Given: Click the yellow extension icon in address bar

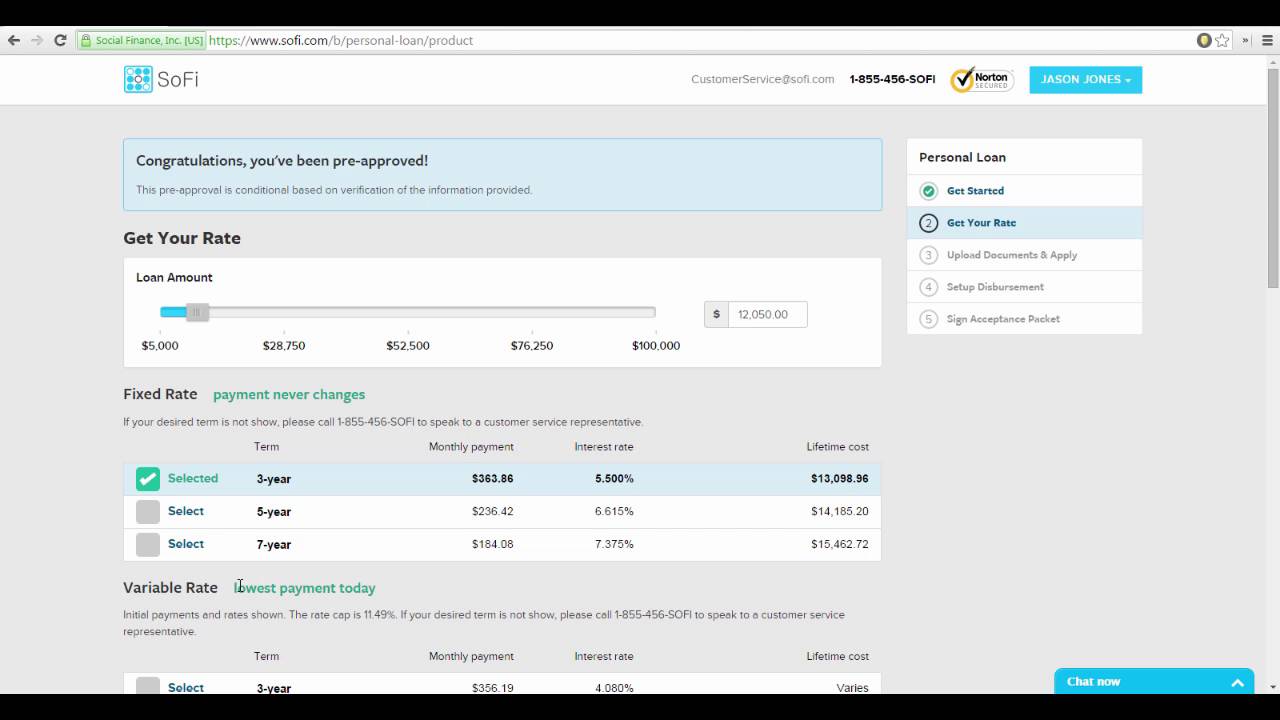Looking at the screenshot, I should pos(1204,41).
